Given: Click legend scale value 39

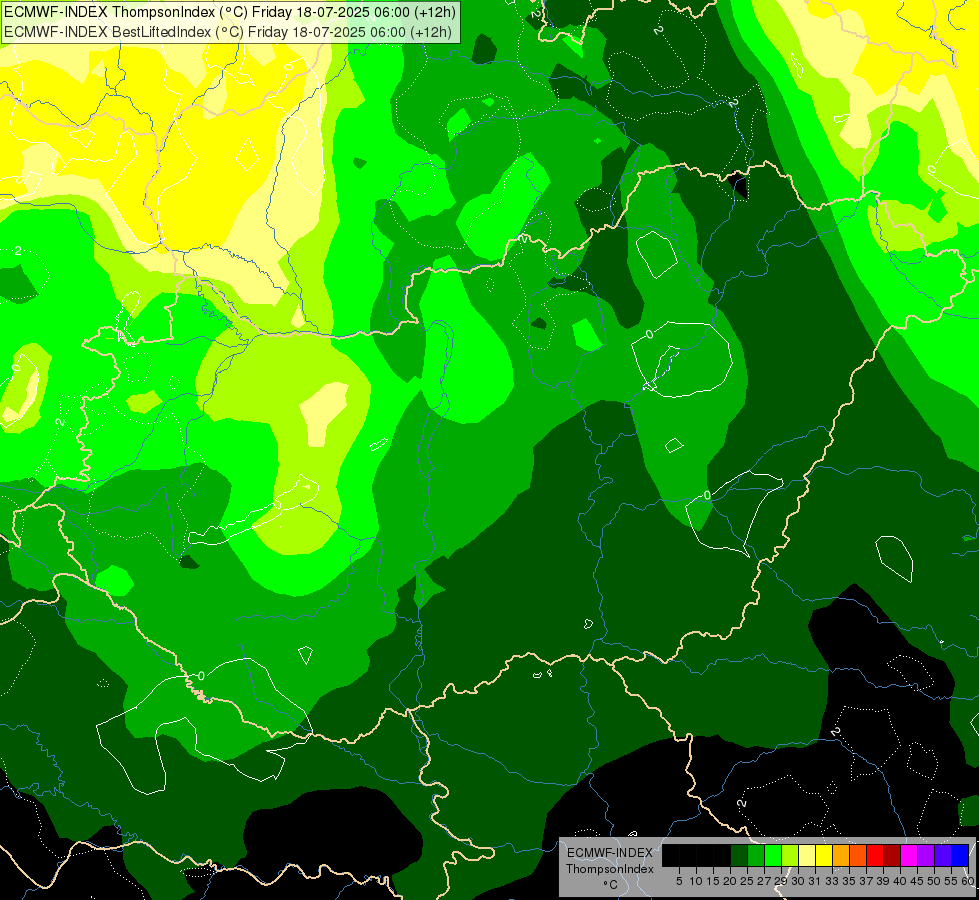Looking at the screenshot, I should 883,881.
